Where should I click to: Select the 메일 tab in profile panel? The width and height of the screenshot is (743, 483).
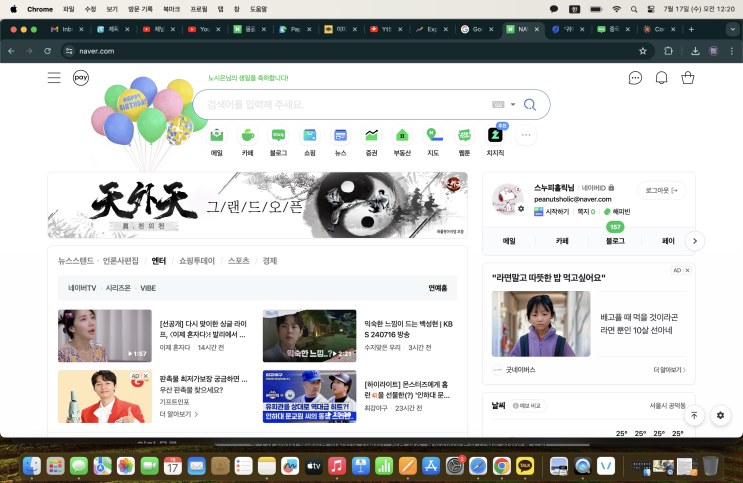(x=509, y=241)
